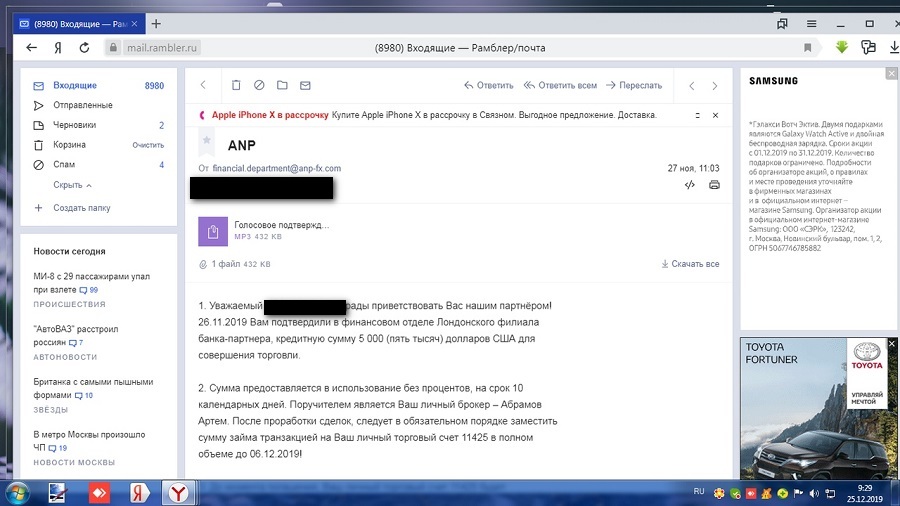Click the lock icon in the address bar
The height and width of the screenshot is (506, 900).
113,48
